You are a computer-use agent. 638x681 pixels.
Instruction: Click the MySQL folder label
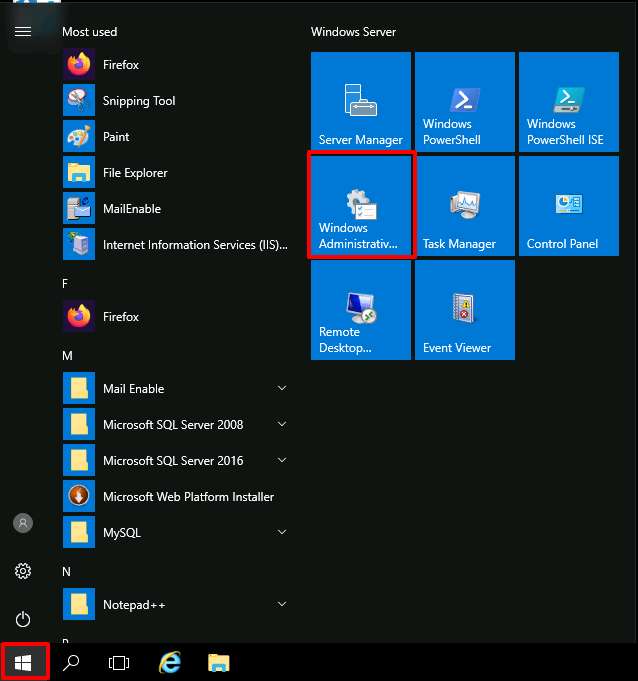(122, 533)
